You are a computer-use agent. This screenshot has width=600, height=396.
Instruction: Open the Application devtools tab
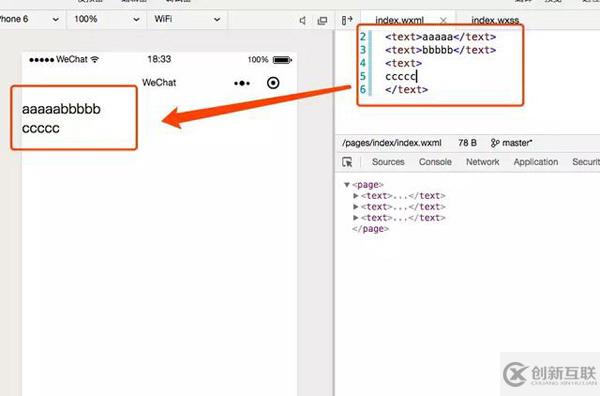(x=536, y=162)
